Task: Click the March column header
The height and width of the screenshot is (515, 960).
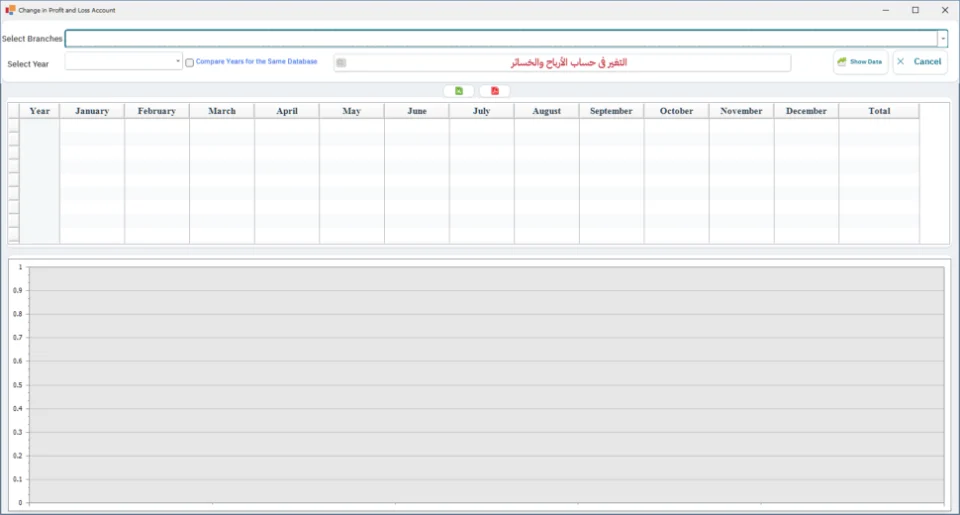Action: 222,111
